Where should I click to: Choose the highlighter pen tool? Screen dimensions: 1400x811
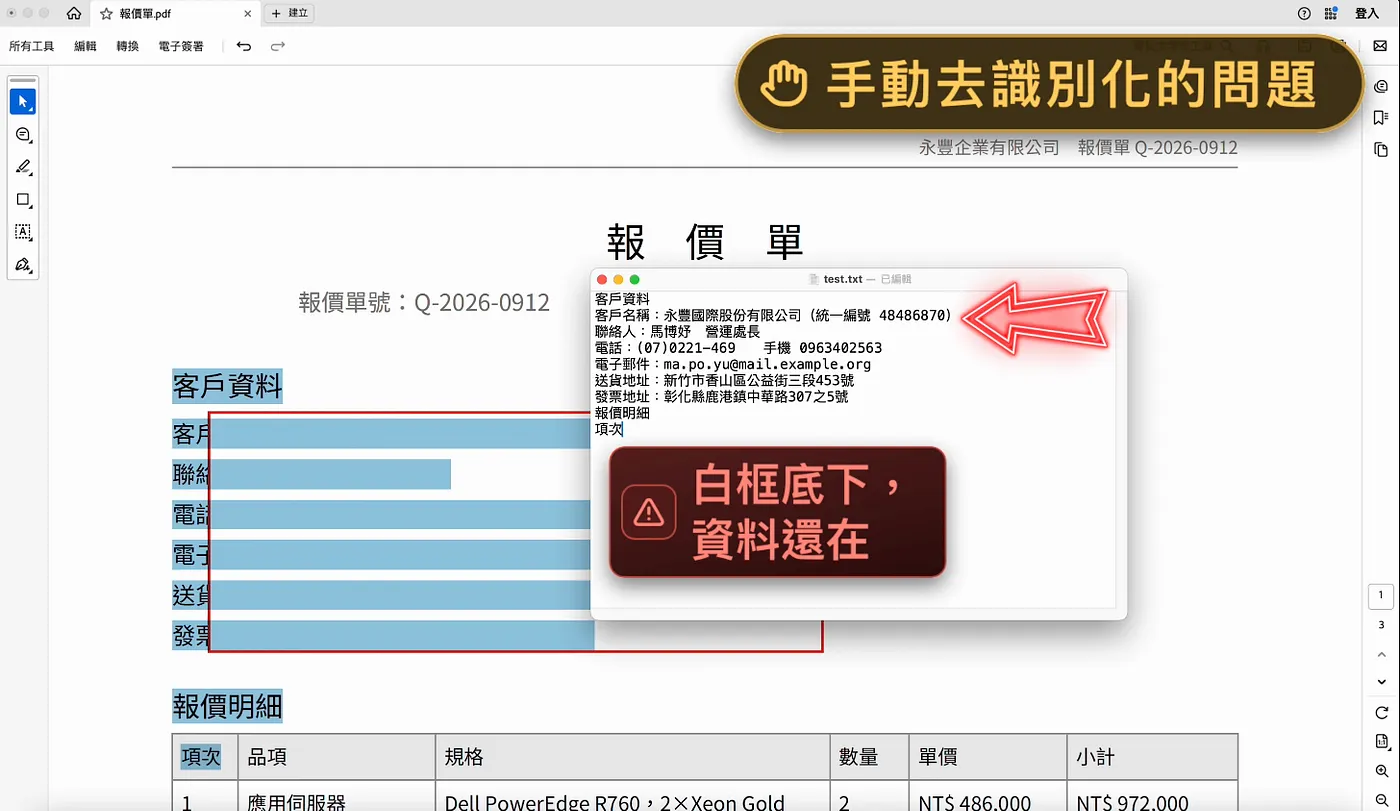[x=23, y=167]
